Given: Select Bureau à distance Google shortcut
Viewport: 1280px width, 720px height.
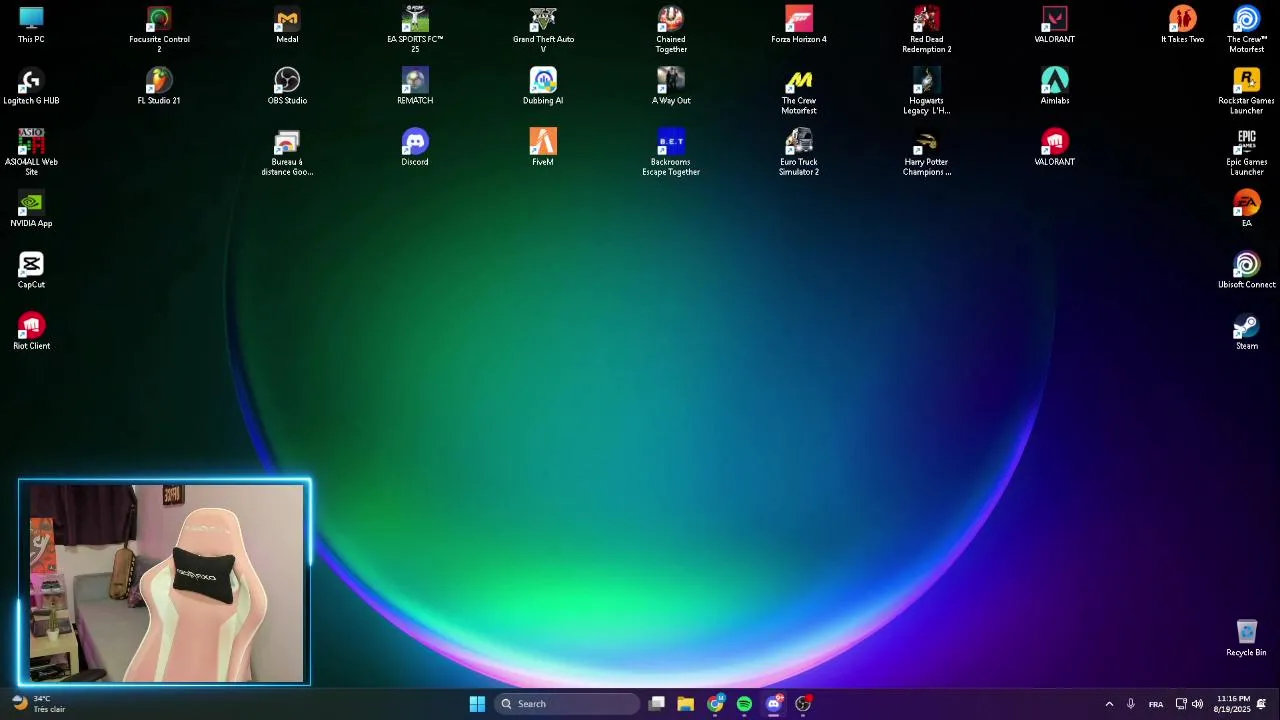Looking at the screenshot, I should [x=287, y=152].
